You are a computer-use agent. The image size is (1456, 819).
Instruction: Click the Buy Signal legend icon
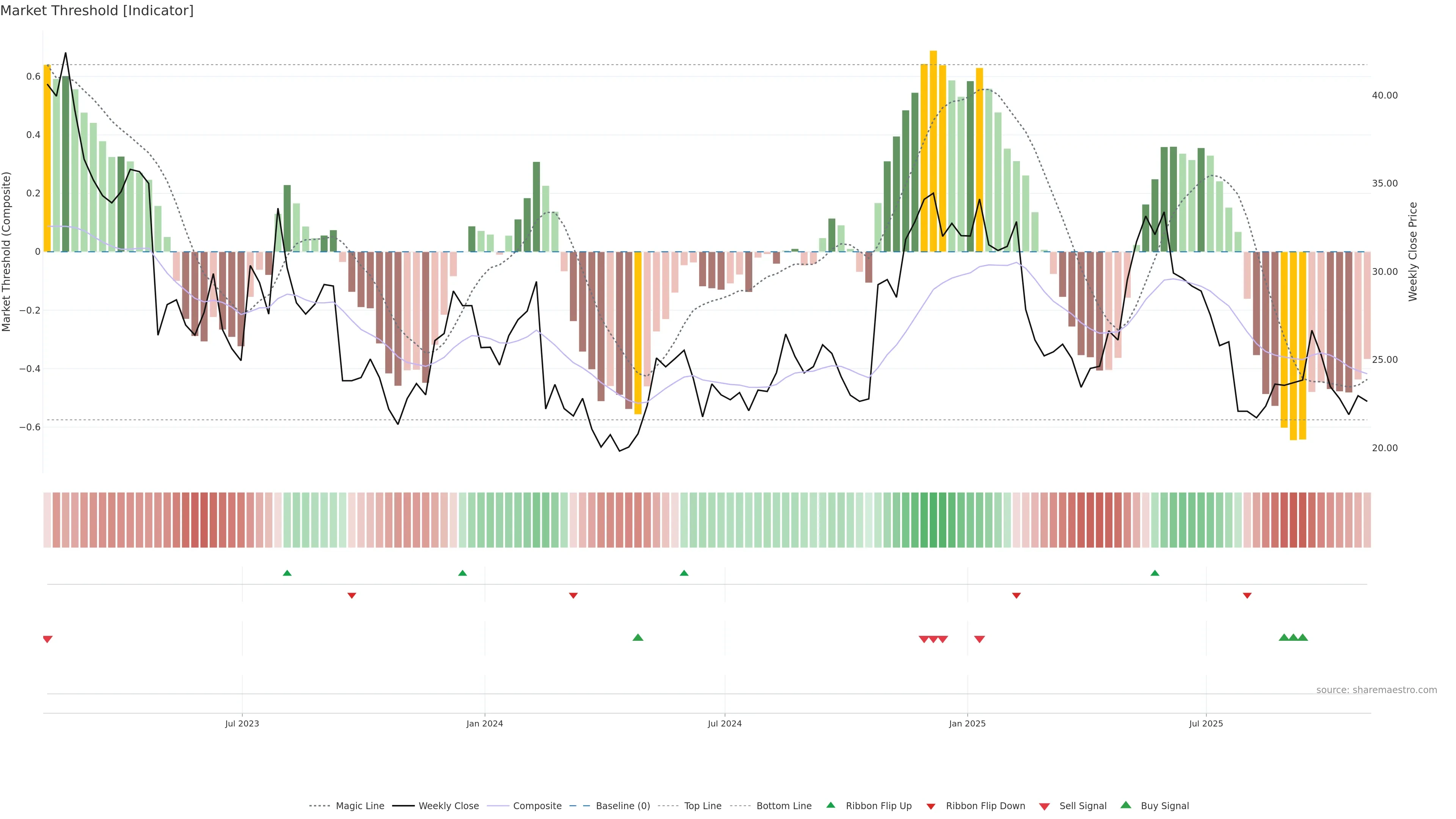(1126, 805)
